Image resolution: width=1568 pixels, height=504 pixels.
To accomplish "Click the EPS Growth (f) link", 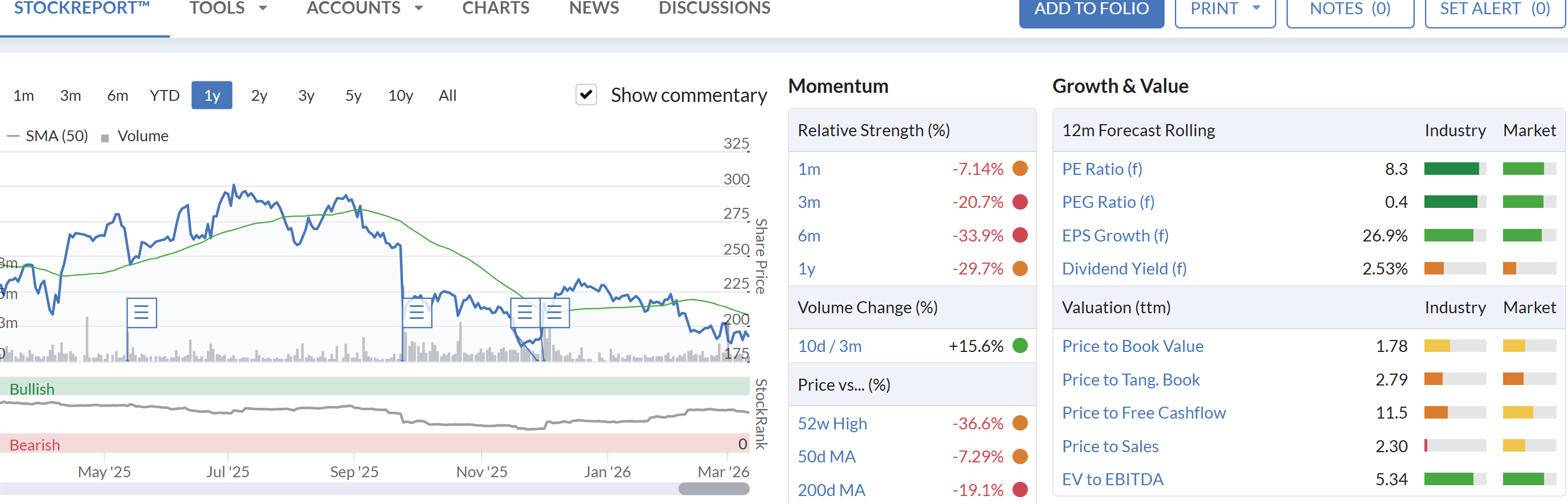I will (1115, 236).
